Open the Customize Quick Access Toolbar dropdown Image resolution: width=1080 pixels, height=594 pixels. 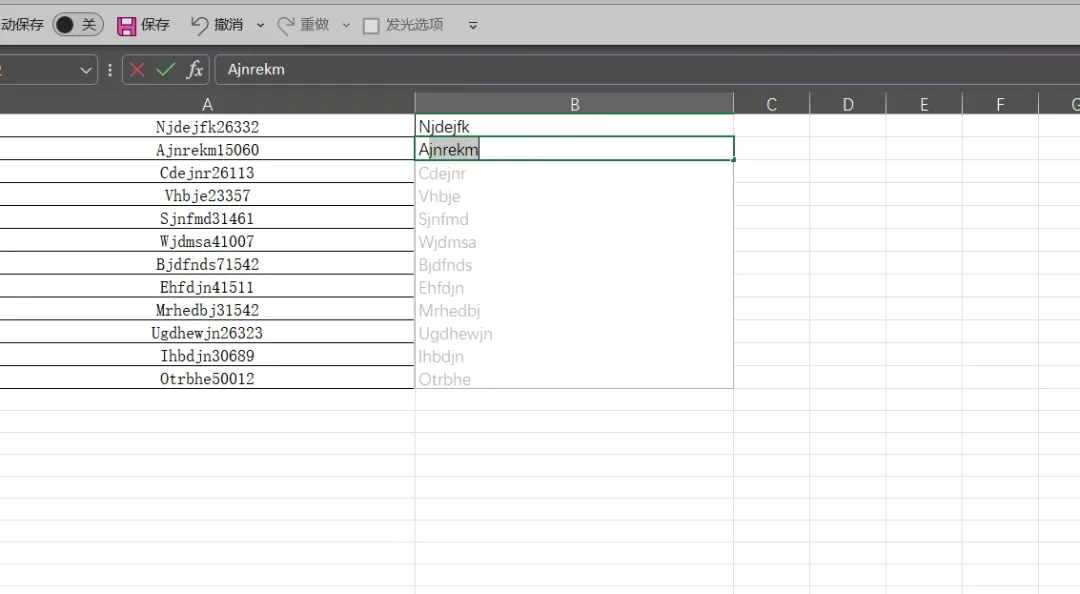(473, 25)
